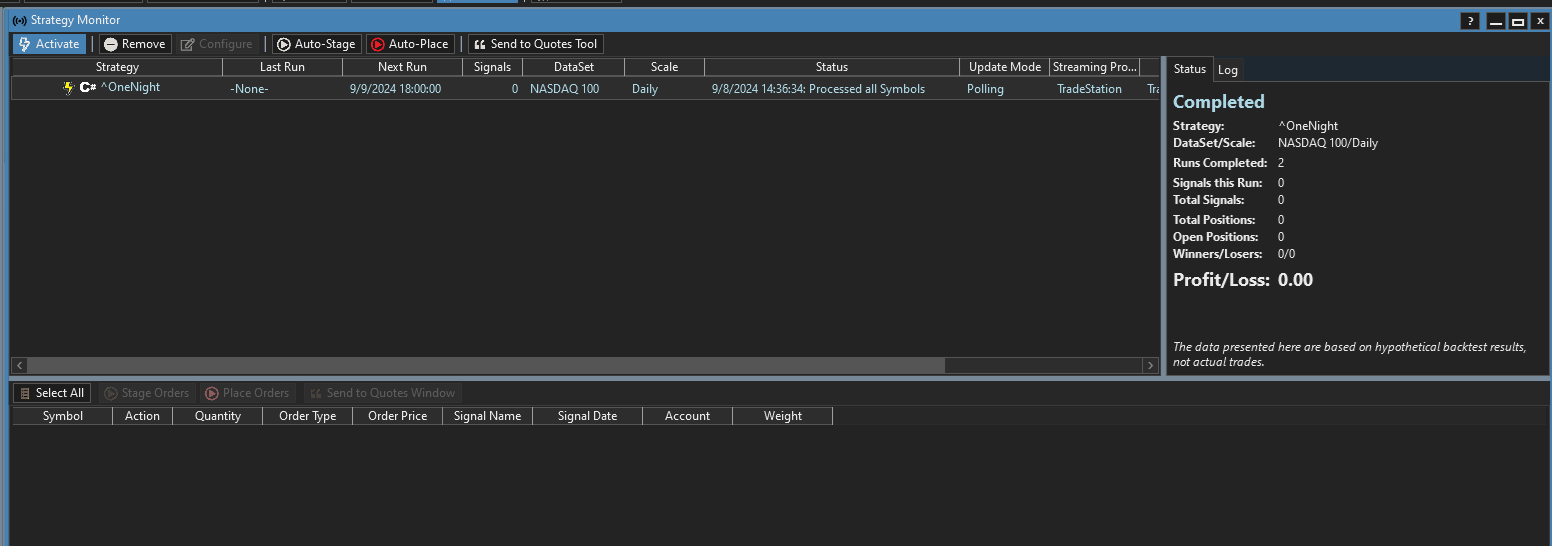Screen dimensions: 1552x546
Task: Send signals to the Quotes Tool
Action: pos(535,44)
